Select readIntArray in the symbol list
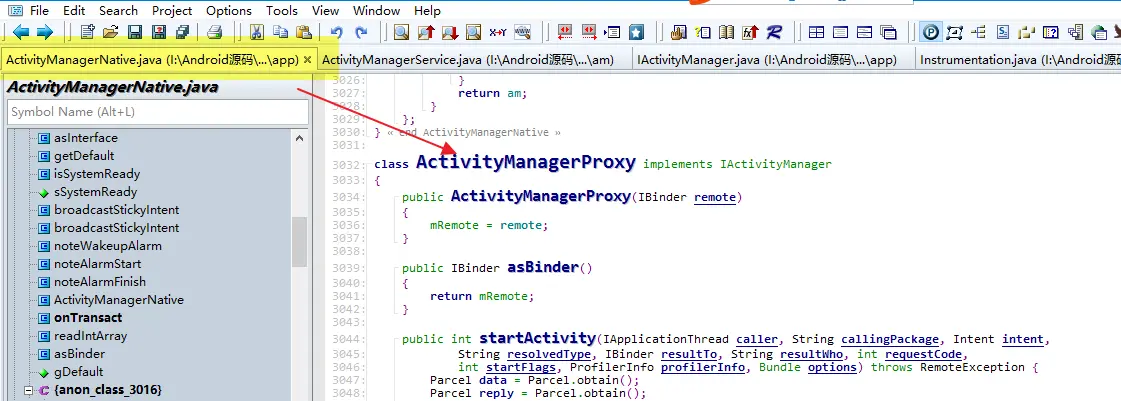This screenshot has height=401, width=1121. 90,336
